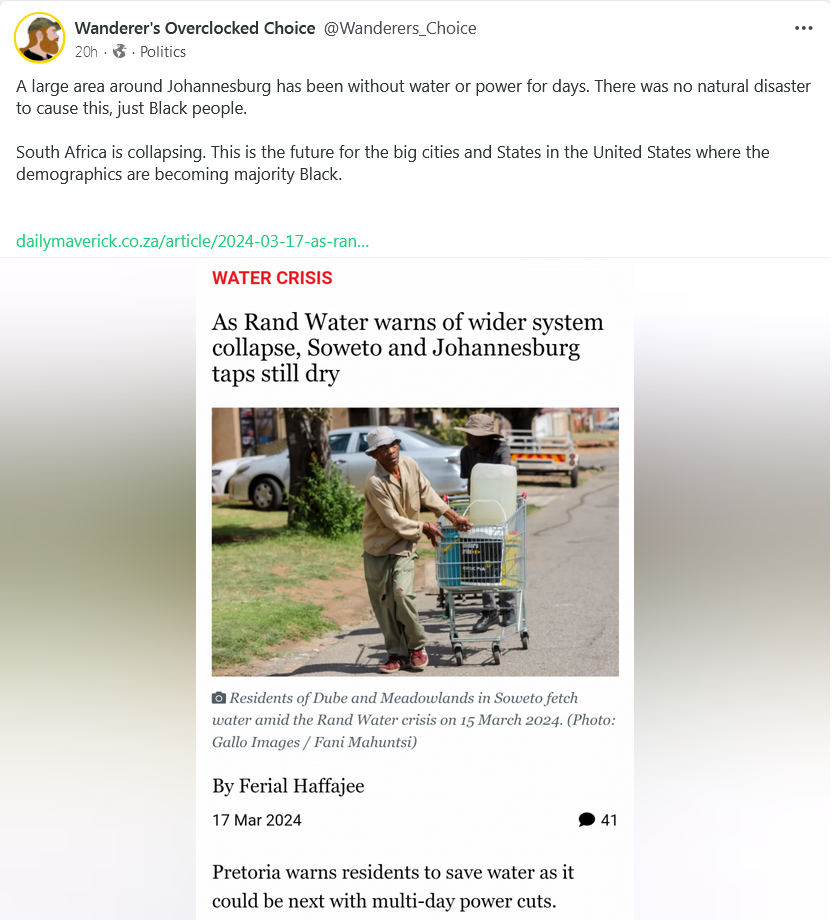Click the globe public visibility icon
834x924 pixels.
(120, 52)
